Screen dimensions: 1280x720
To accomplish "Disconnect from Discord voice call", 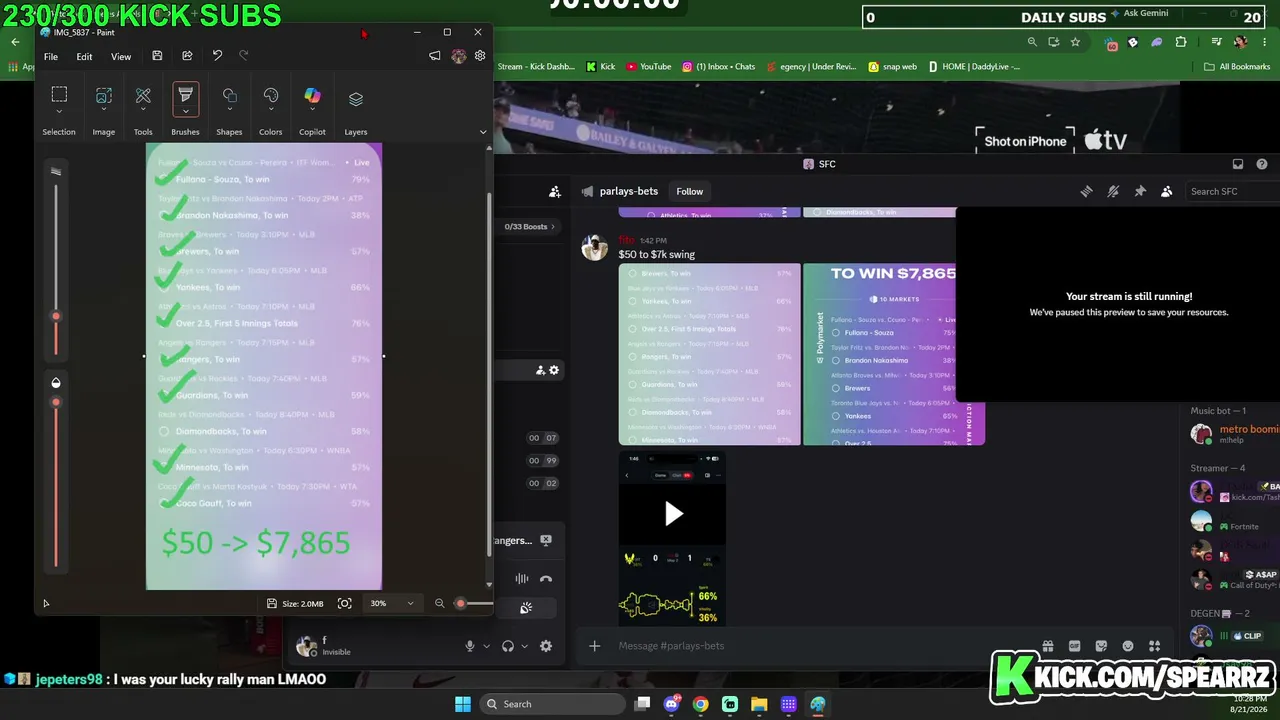I will coord(546,579).
